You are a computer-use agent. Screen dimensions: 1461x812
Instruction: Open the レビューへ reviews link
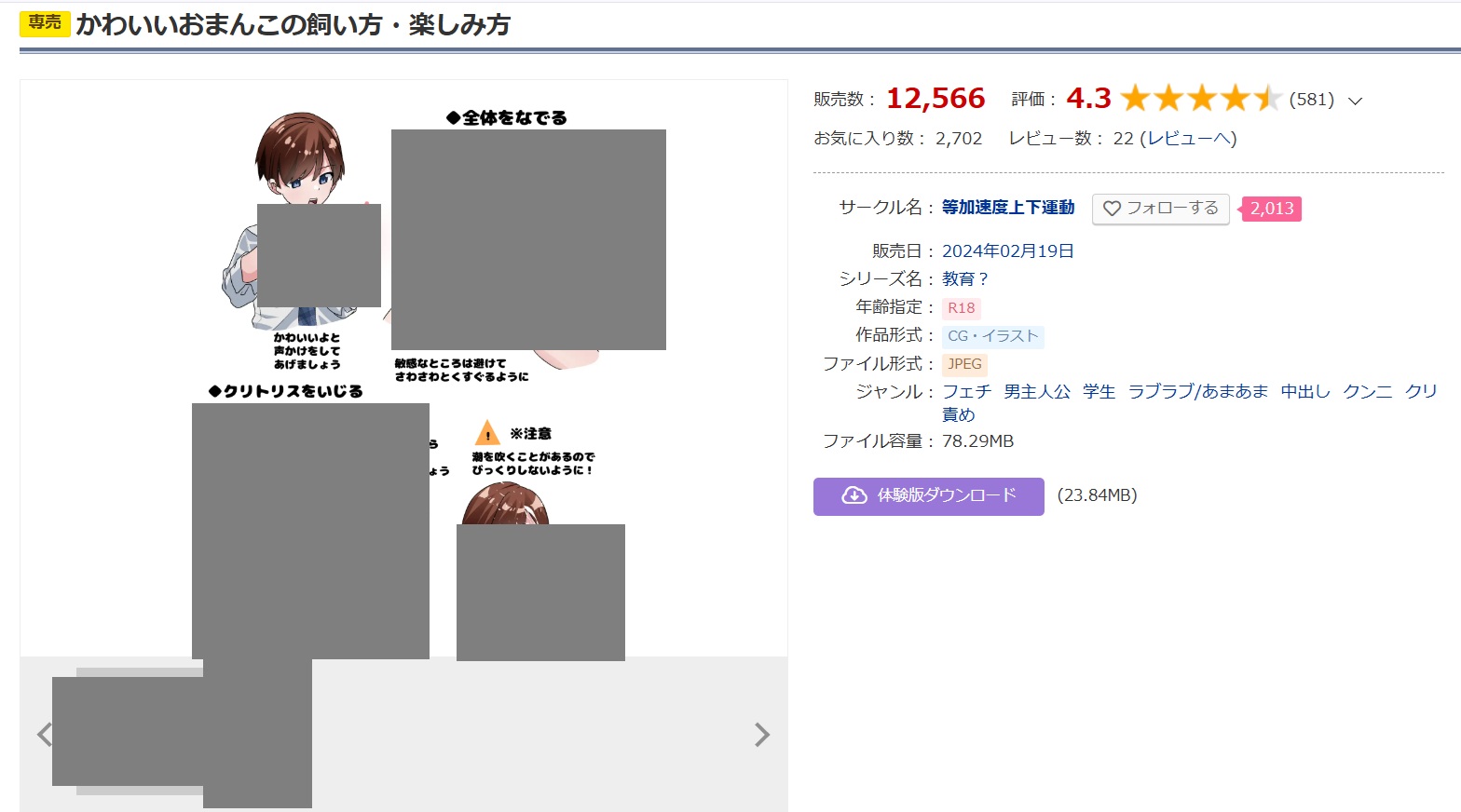click(1187, 139)
